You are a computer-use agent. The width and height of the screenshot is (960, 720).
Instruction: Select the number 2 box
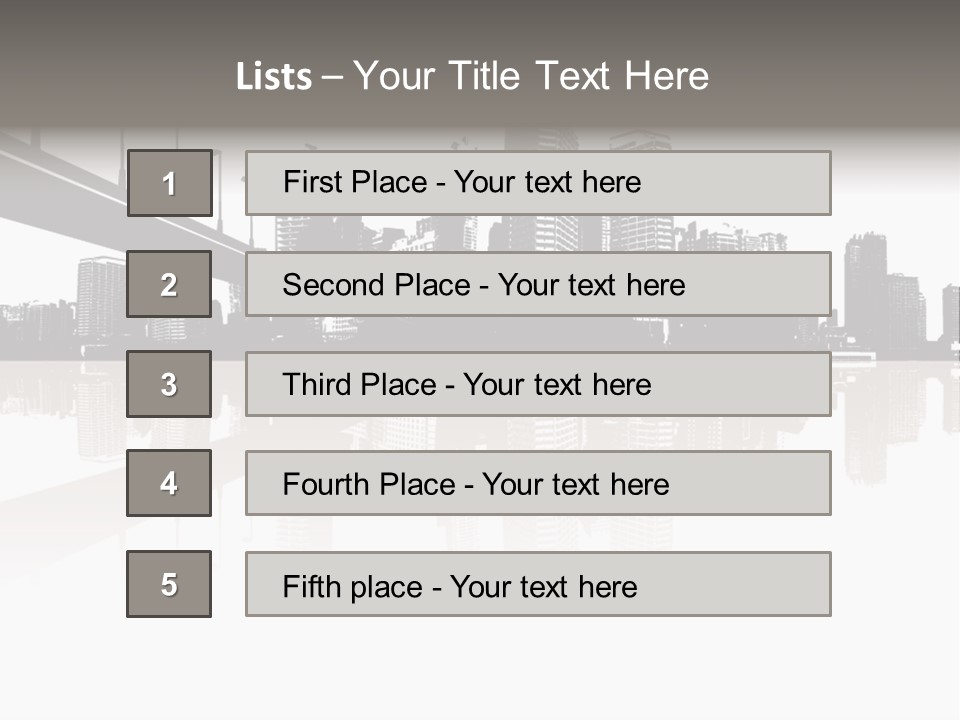169,284
